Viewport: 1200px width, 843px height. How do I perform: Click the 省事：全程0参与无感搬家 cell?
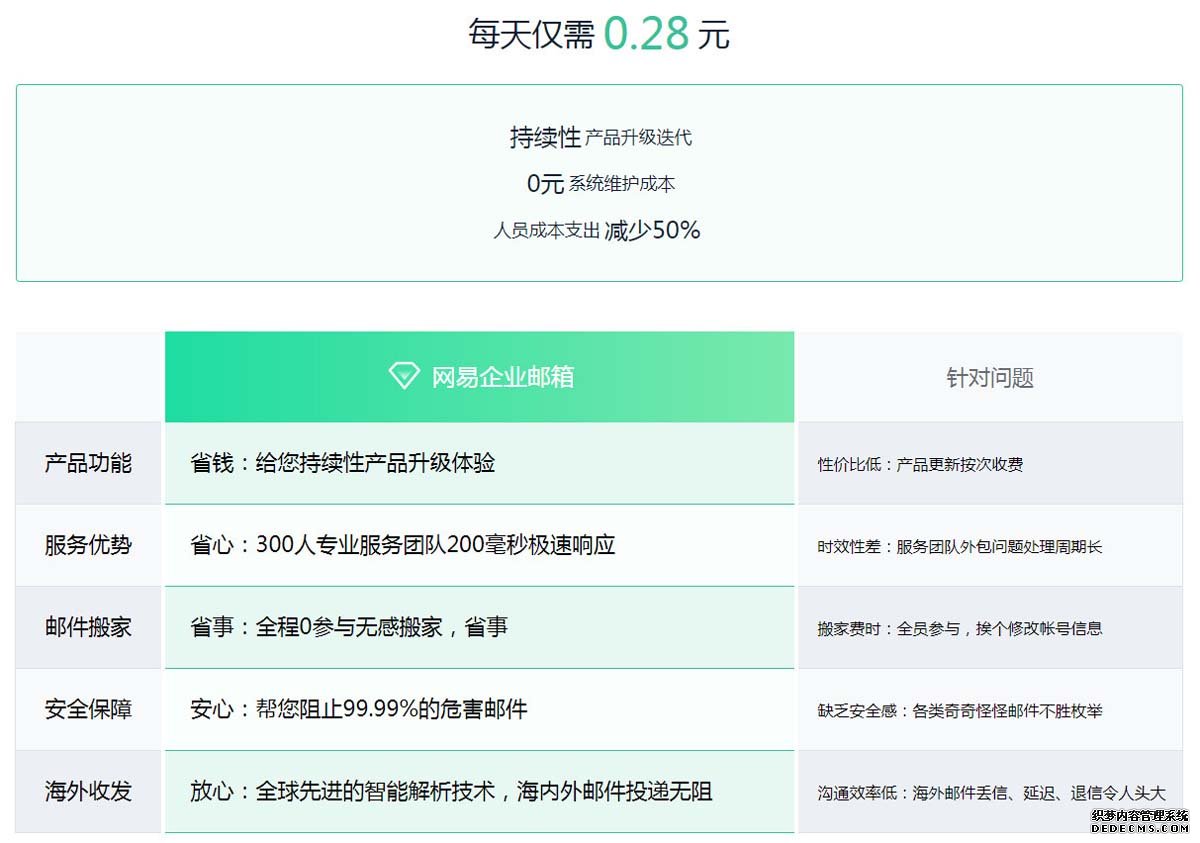pos(480,627)
